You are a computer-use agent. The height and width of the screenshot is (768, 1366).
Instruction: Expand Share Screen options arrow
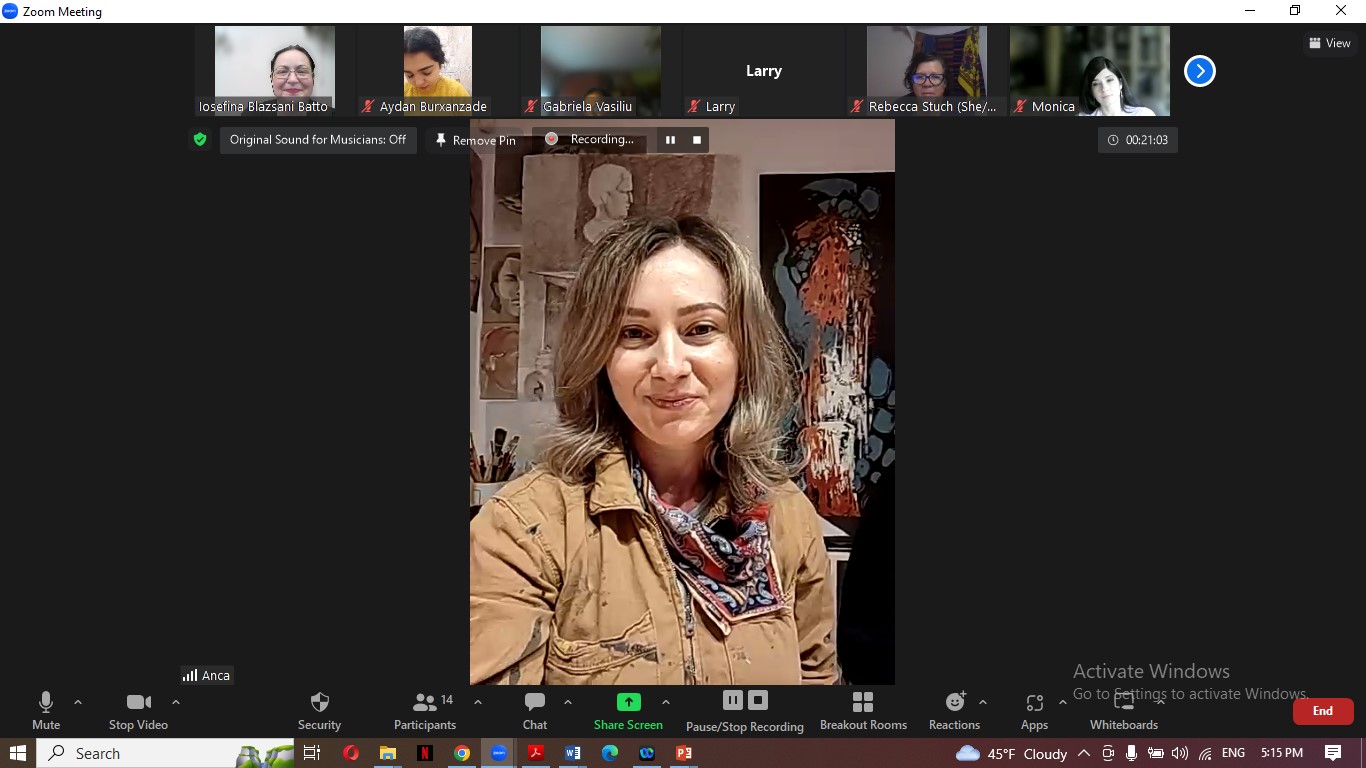[x=666, y=702]
